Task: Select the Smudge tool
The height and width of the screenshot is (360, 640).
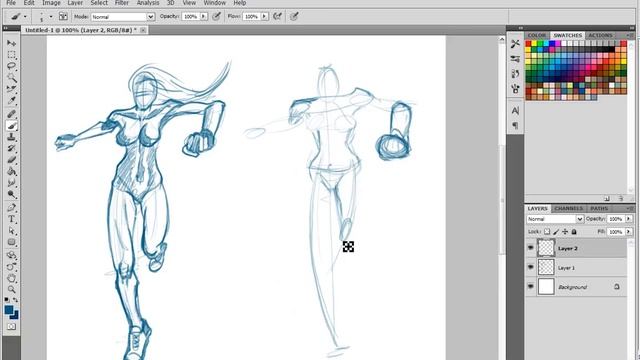Action: click(11, 183)
